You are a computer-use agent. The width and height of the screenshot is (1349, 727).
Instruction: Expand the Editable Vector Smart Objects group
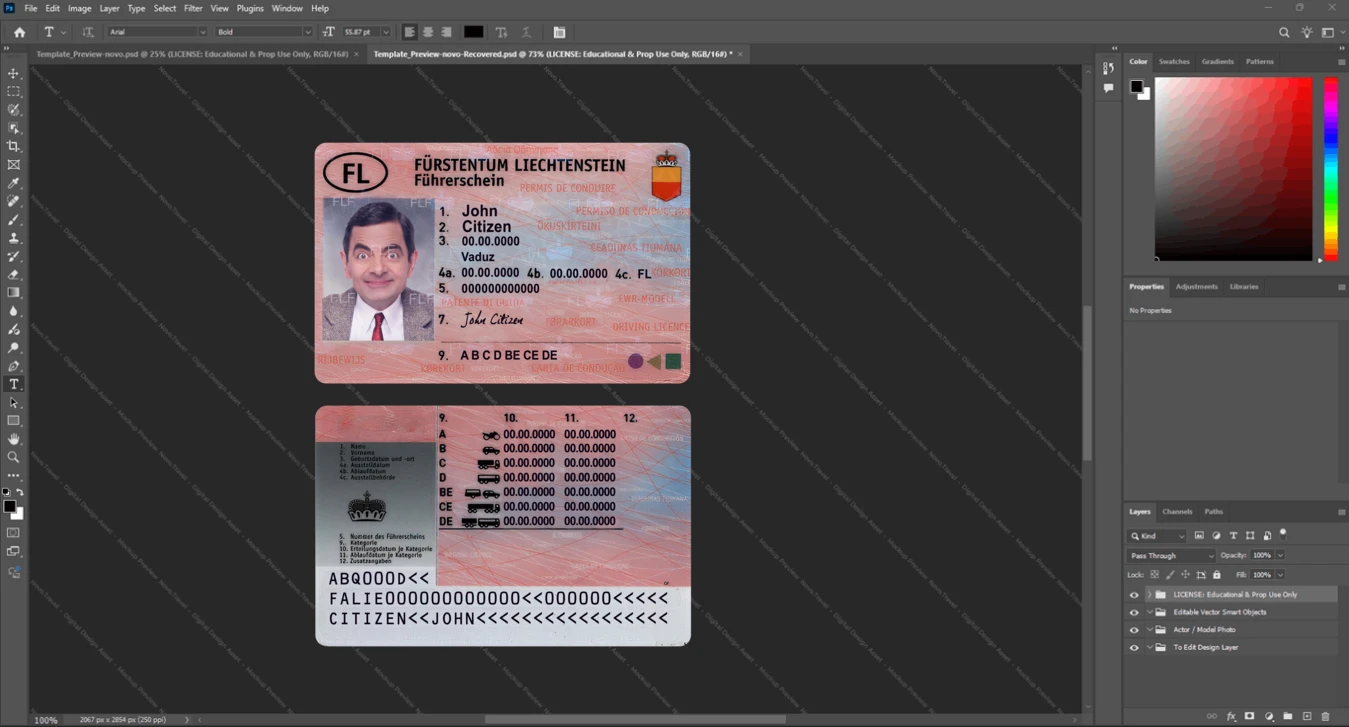(1150, 612)
